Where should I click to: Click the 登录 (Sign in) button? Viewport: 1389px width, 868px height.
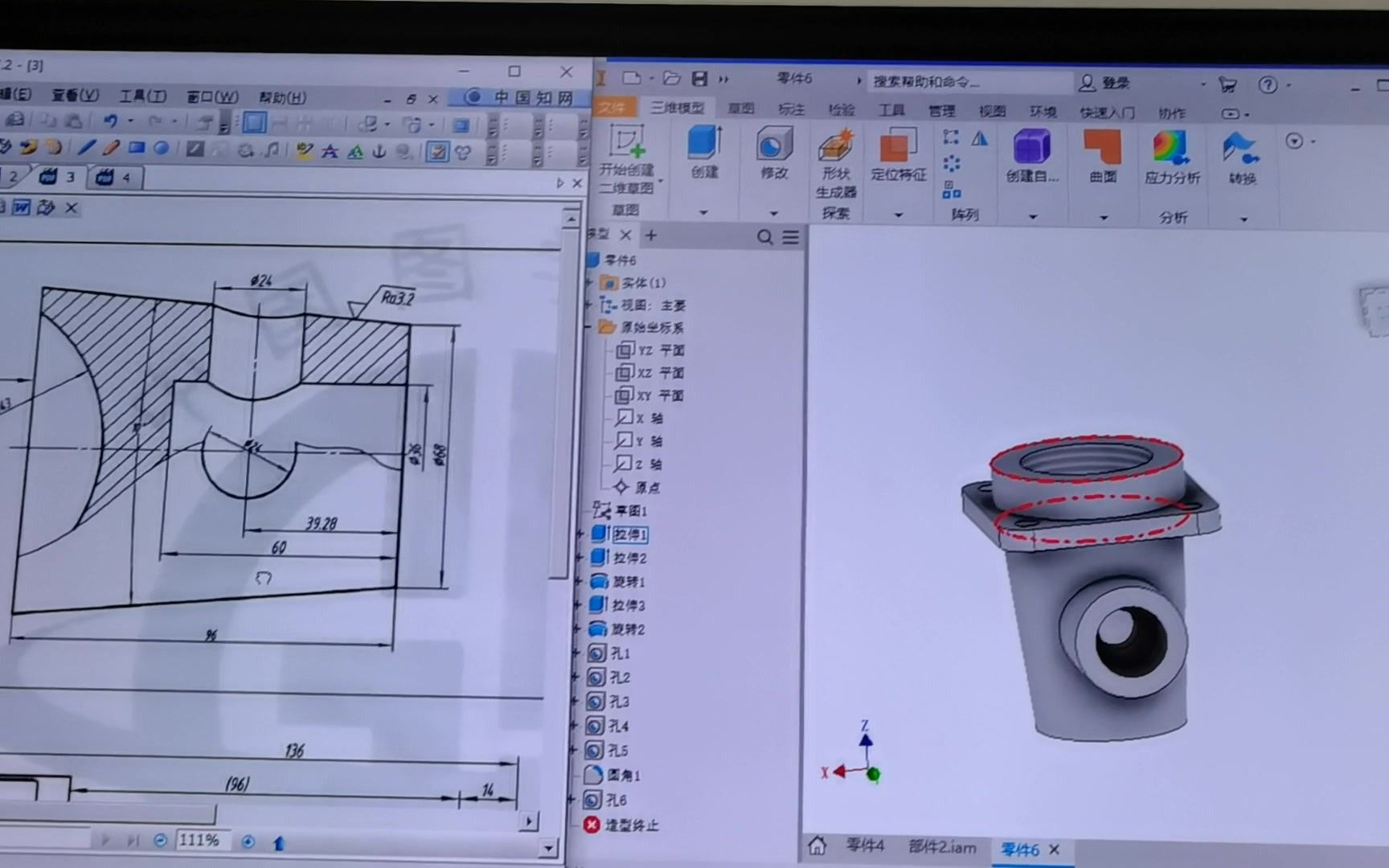click(1105, 82)
